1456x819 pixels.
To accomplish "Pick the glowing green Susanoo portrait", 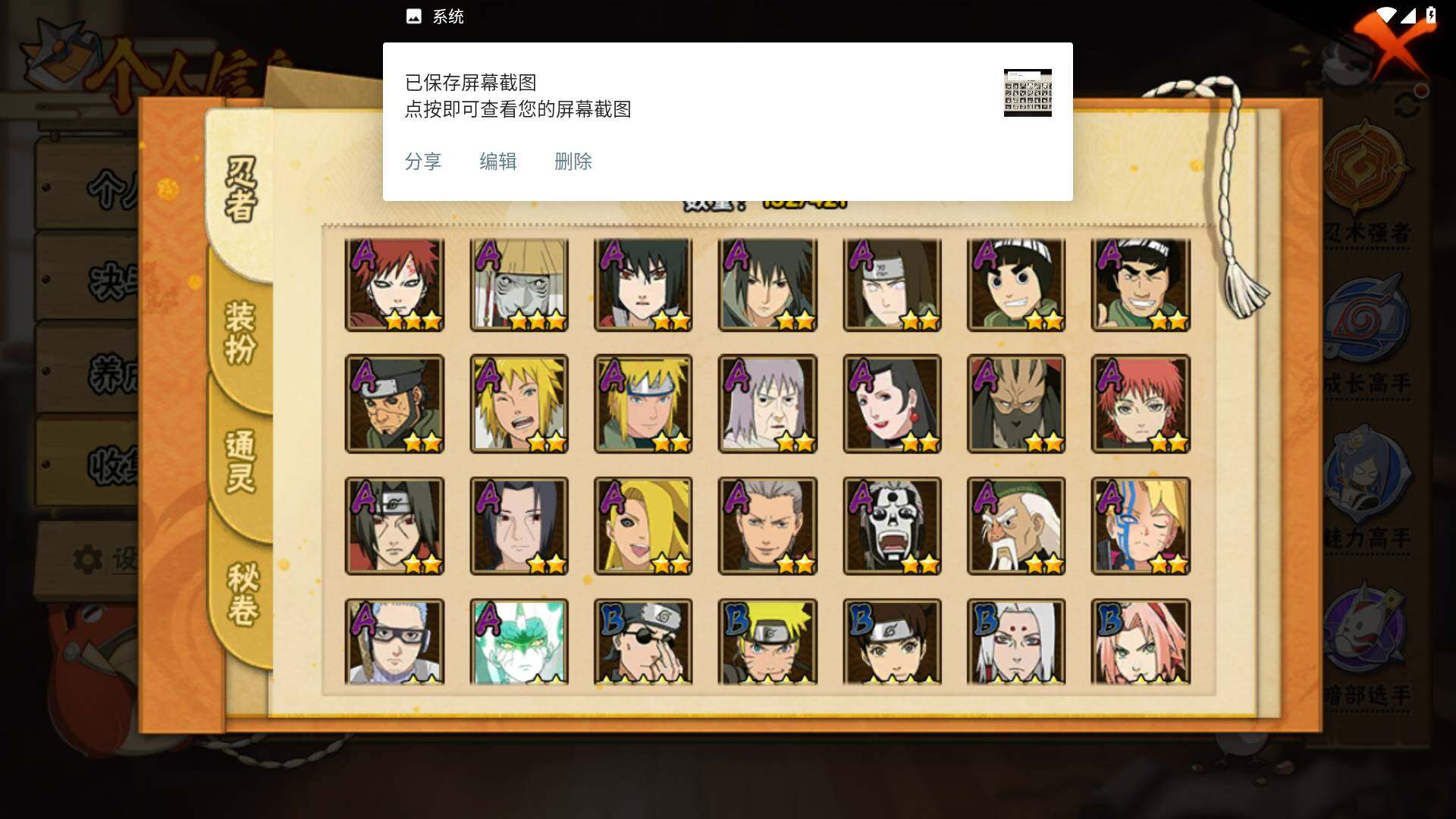I will tap(519, 642).
